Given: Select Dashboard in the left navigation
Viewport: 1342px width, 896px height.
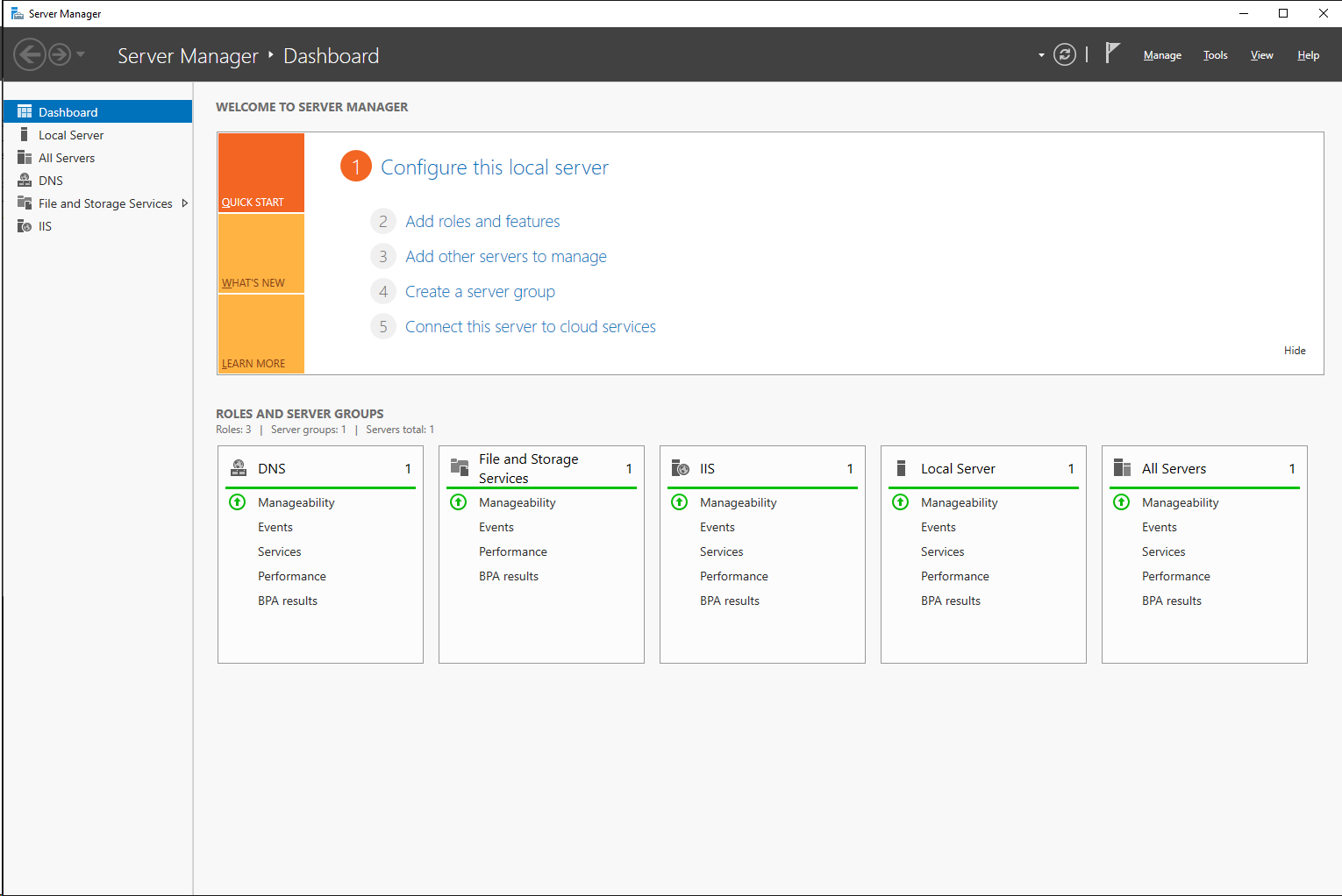Looking at the screenshot, I should click(97, 111).
